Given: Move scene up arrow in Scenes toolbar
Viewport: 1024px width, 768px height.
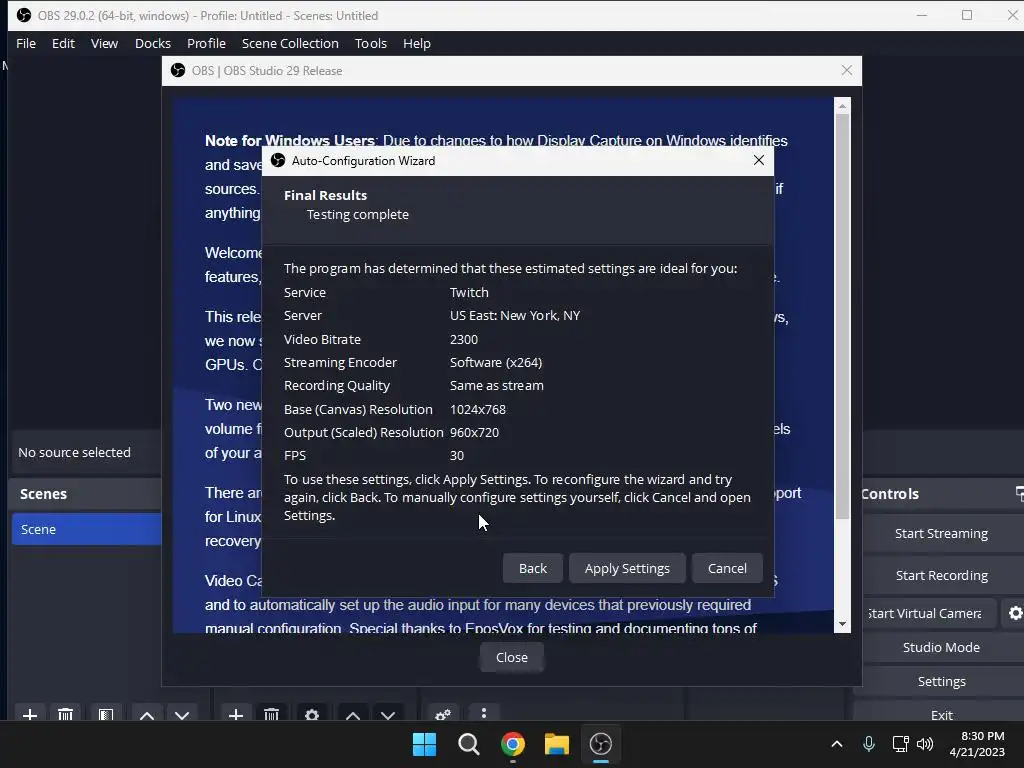Looking at the screenshot, I should pyautogui.click(x=147, y=714).
